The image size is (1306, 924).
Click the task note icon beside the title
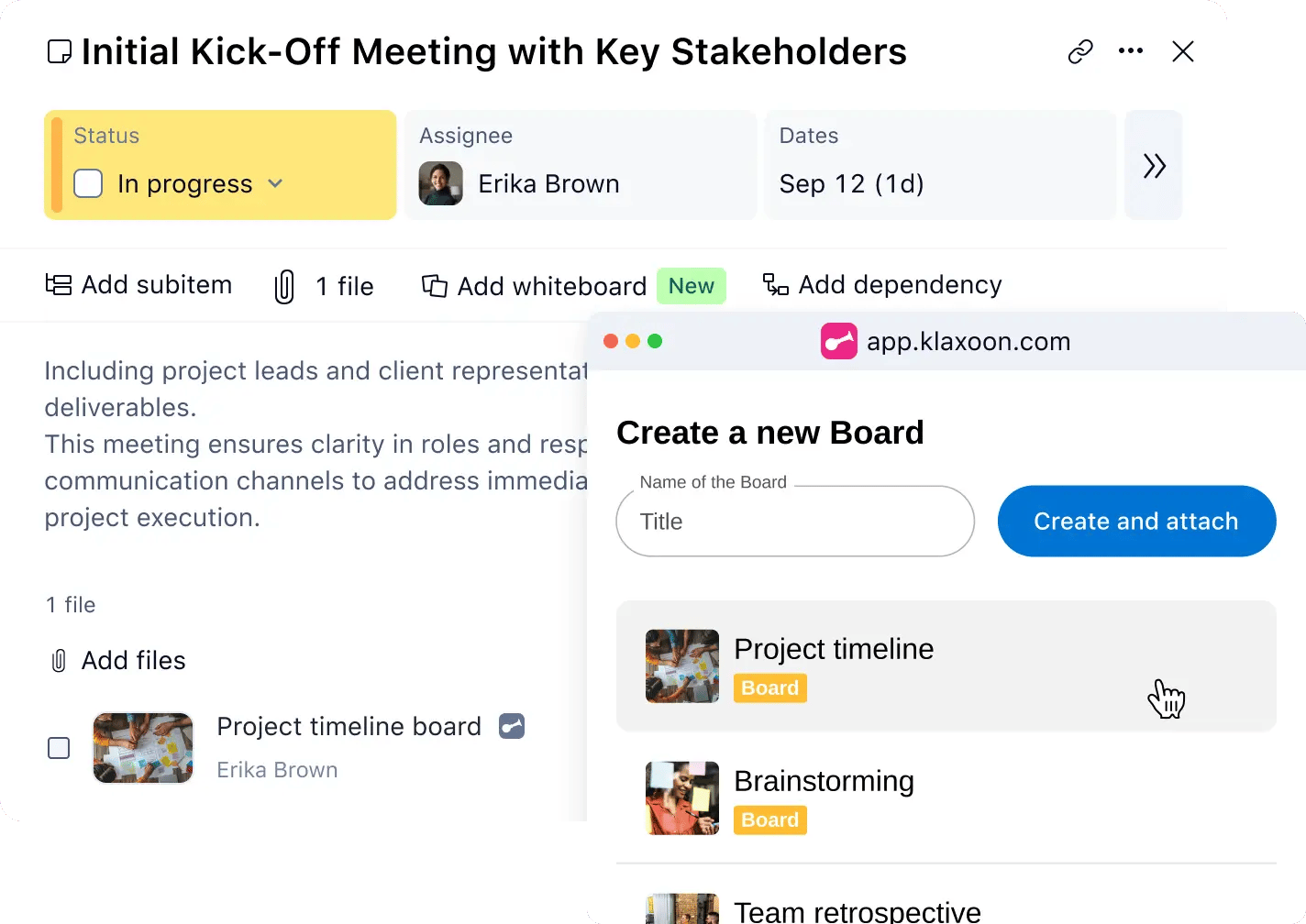[59, 51]
